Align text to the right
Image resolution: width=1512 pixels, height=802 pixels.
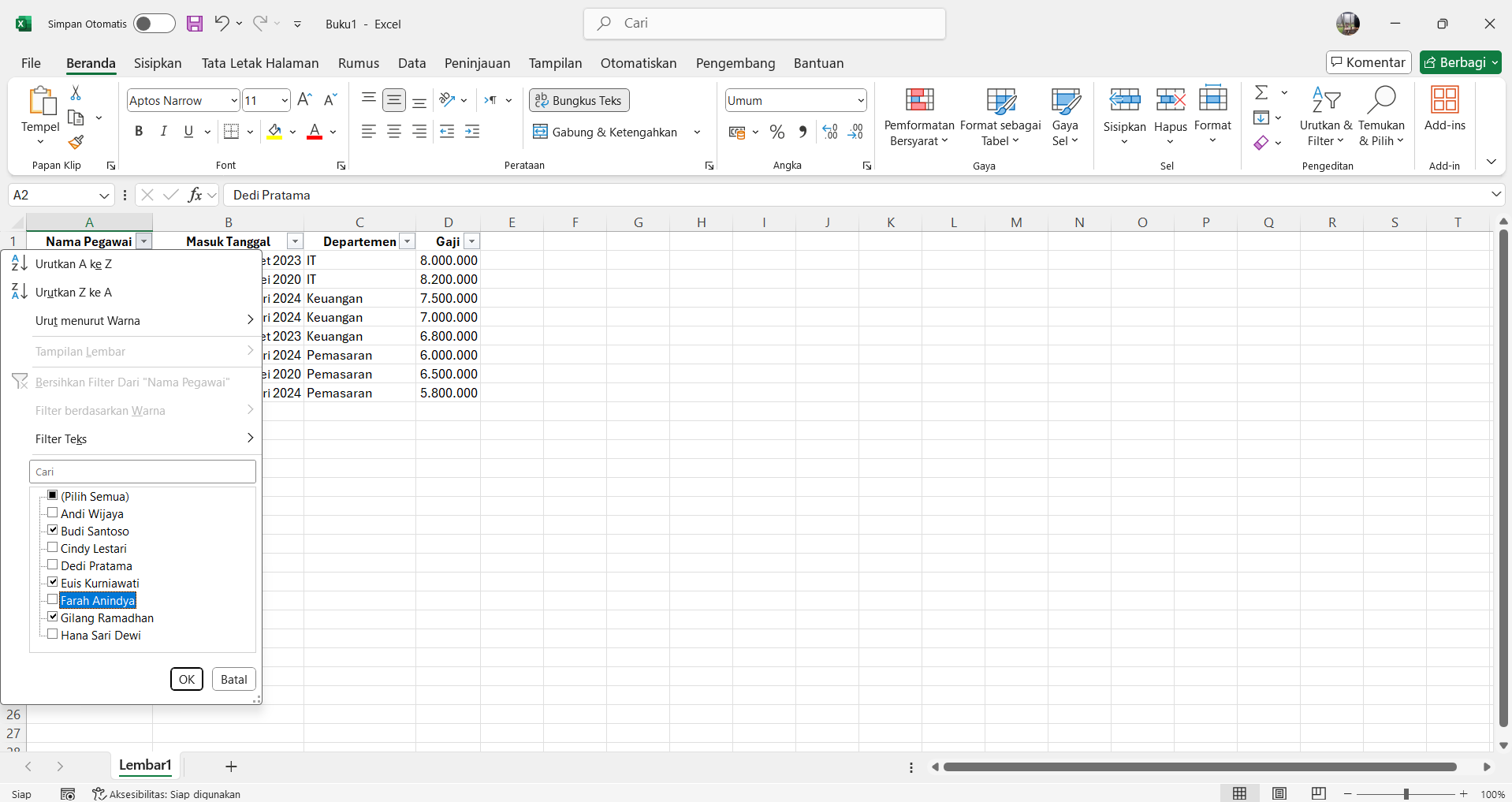(419, 132)
